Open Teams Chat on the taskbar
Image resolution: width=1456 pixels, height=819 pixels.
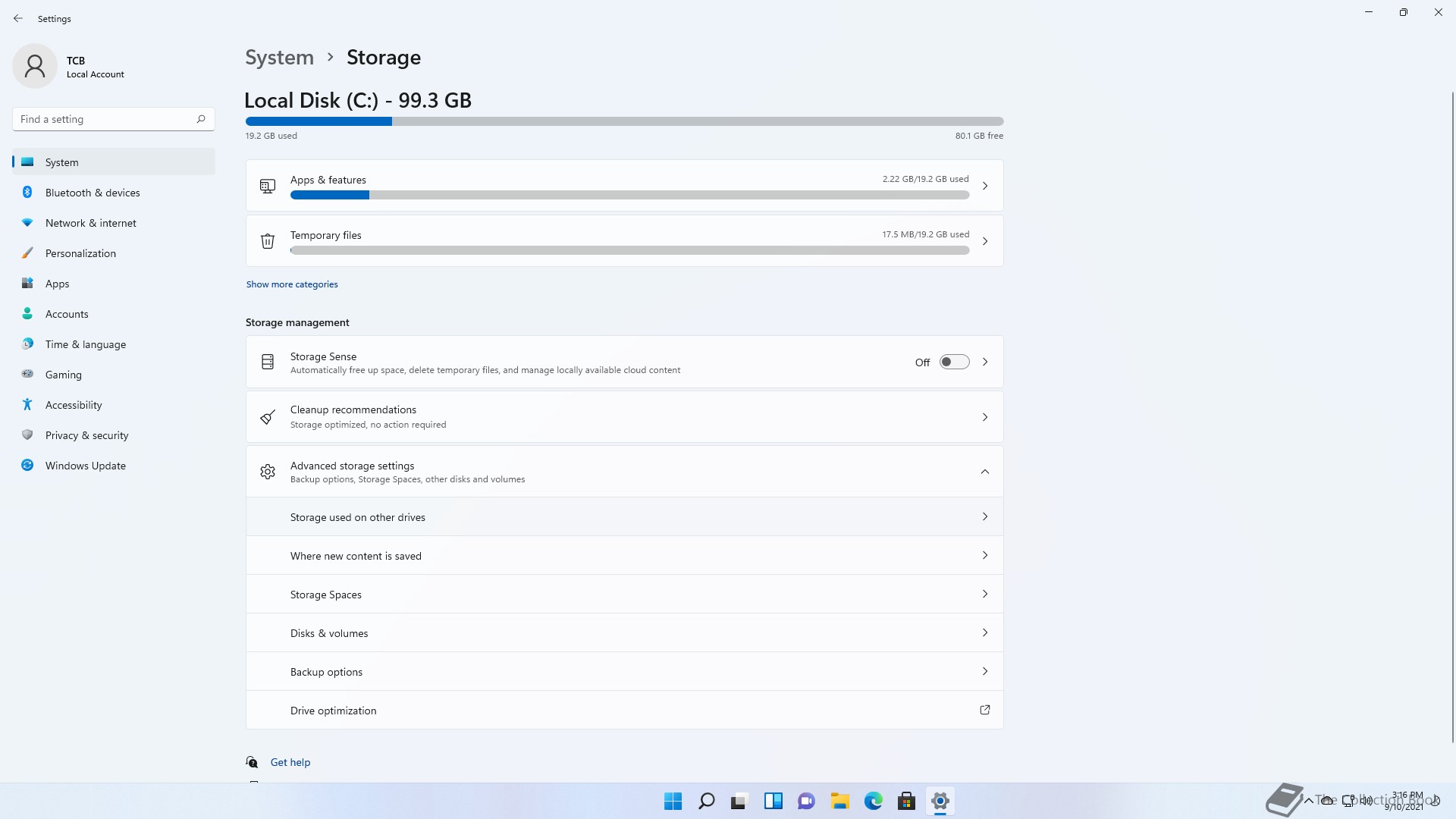806,801
